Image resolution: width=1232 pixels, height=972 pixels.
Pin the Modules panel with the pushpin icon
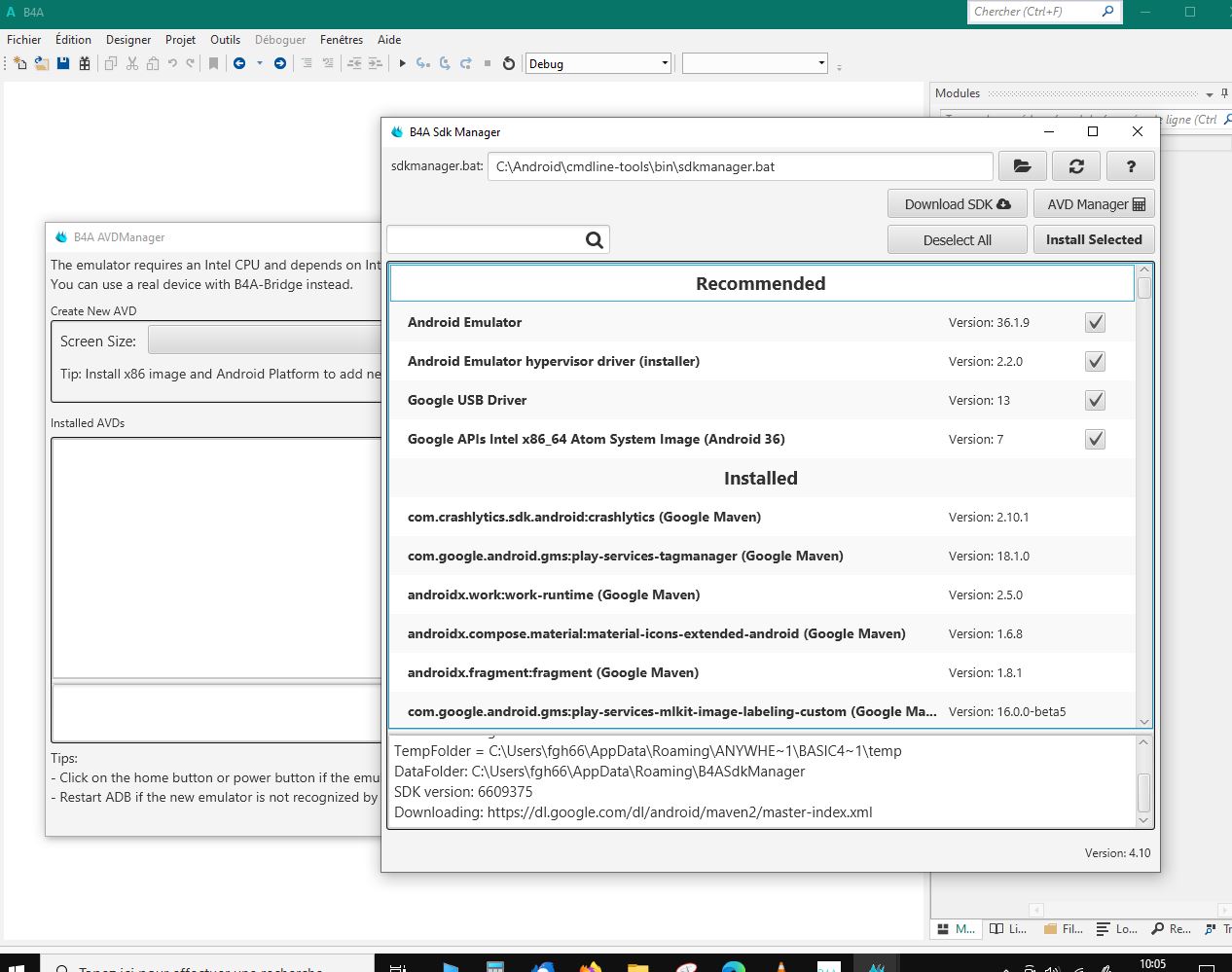[1224, 93]
